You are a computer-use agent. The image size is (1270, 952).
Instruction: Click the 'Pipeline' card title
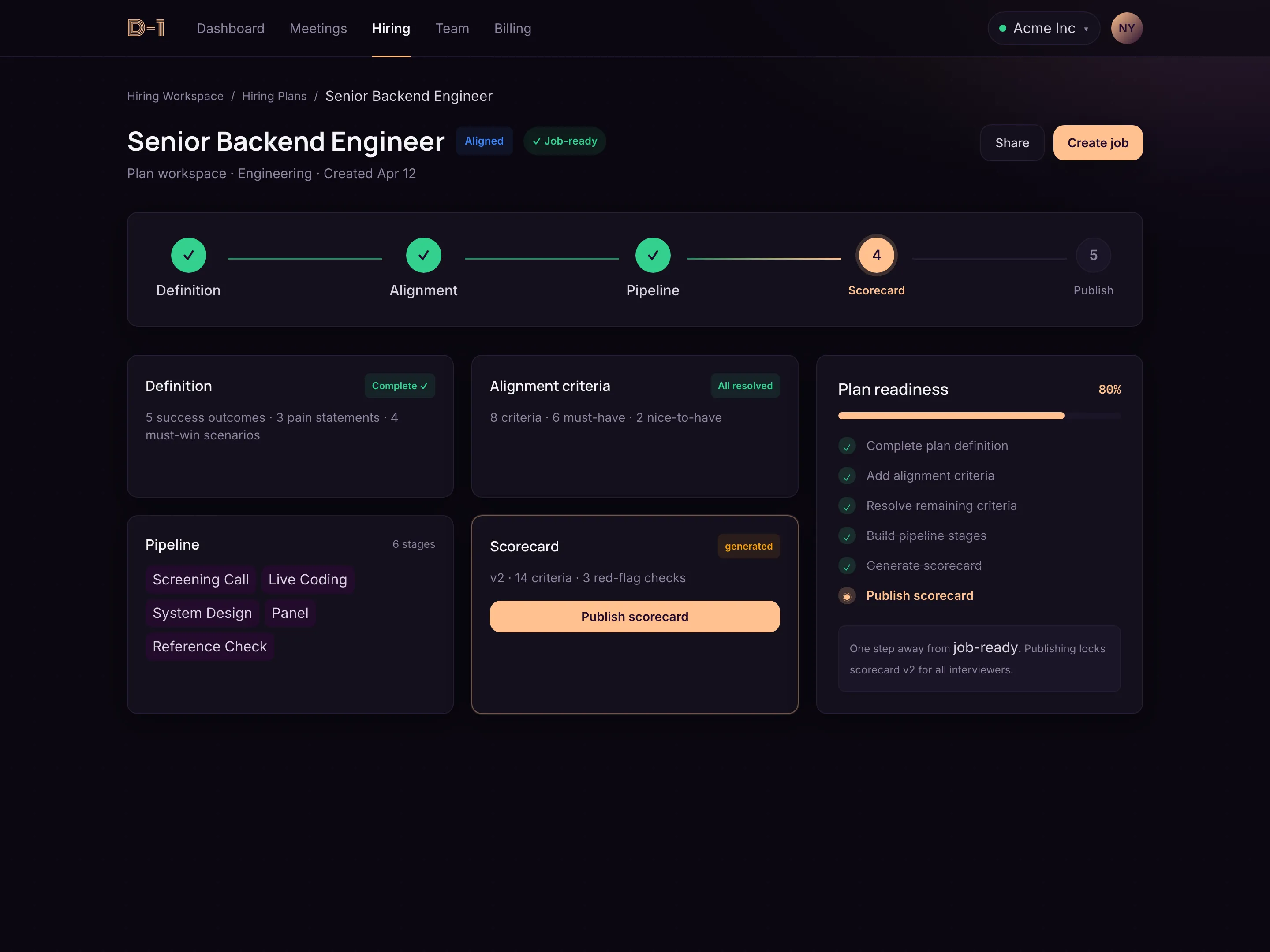172,545
